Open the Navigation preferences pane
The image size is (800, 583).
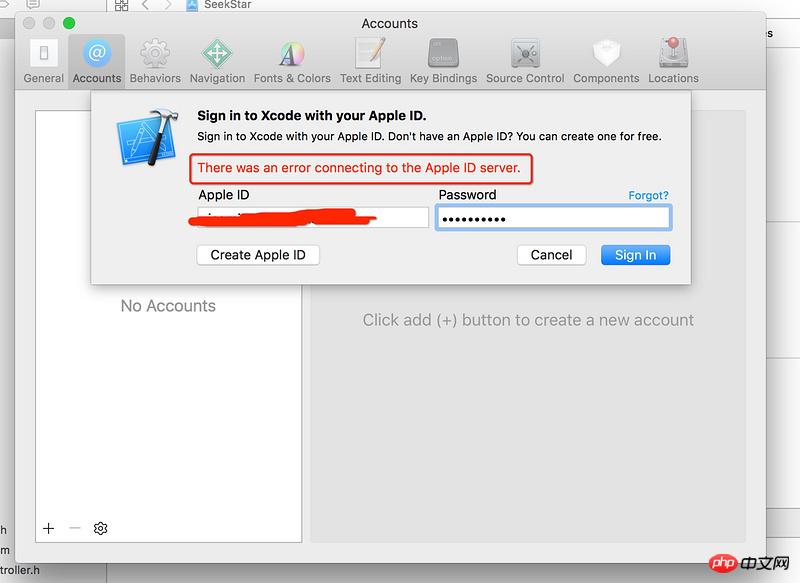point(217,61)
